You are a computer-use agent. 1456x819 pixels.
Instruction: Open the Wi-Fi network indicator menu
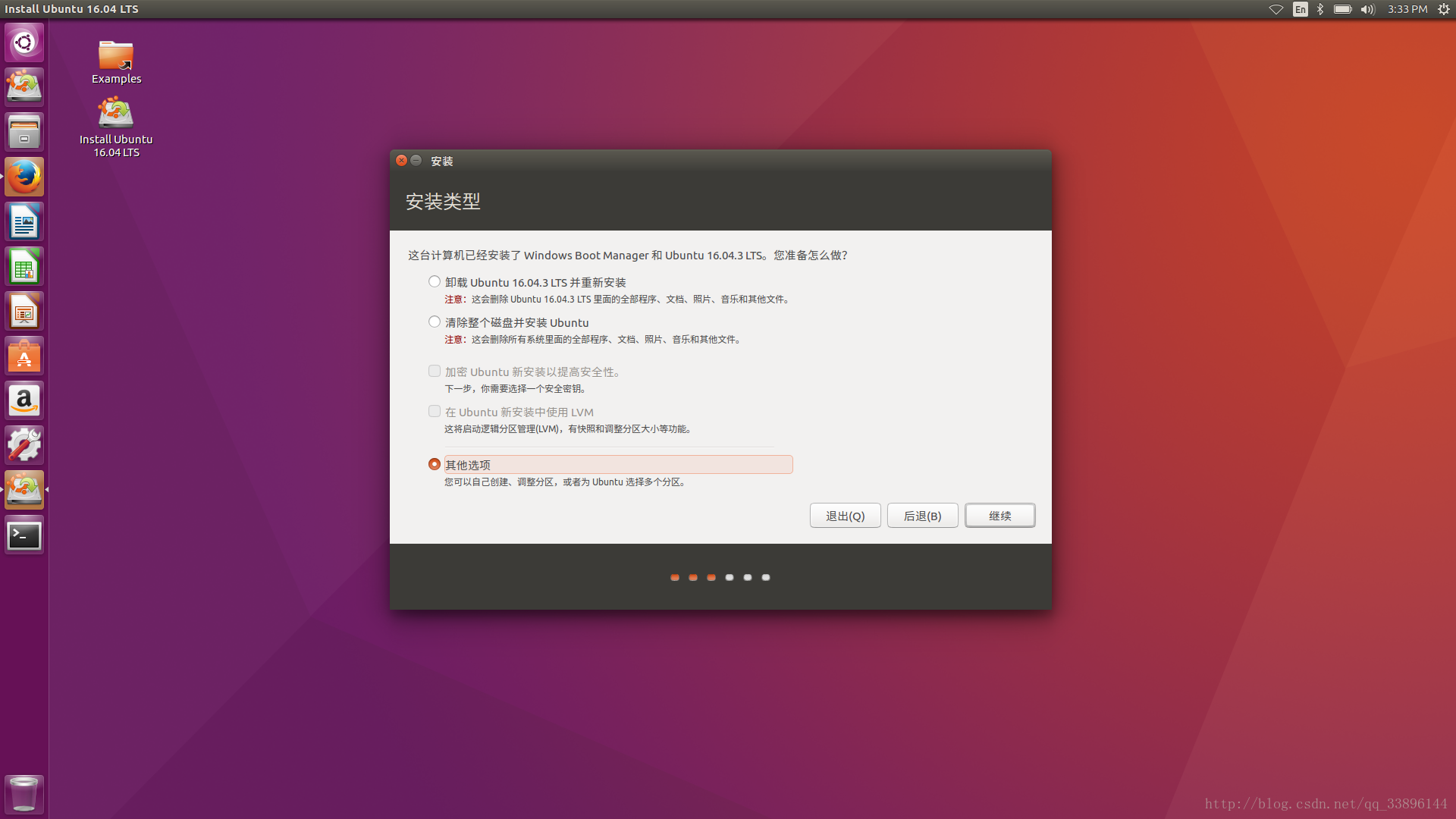(x=1276, y=9)
